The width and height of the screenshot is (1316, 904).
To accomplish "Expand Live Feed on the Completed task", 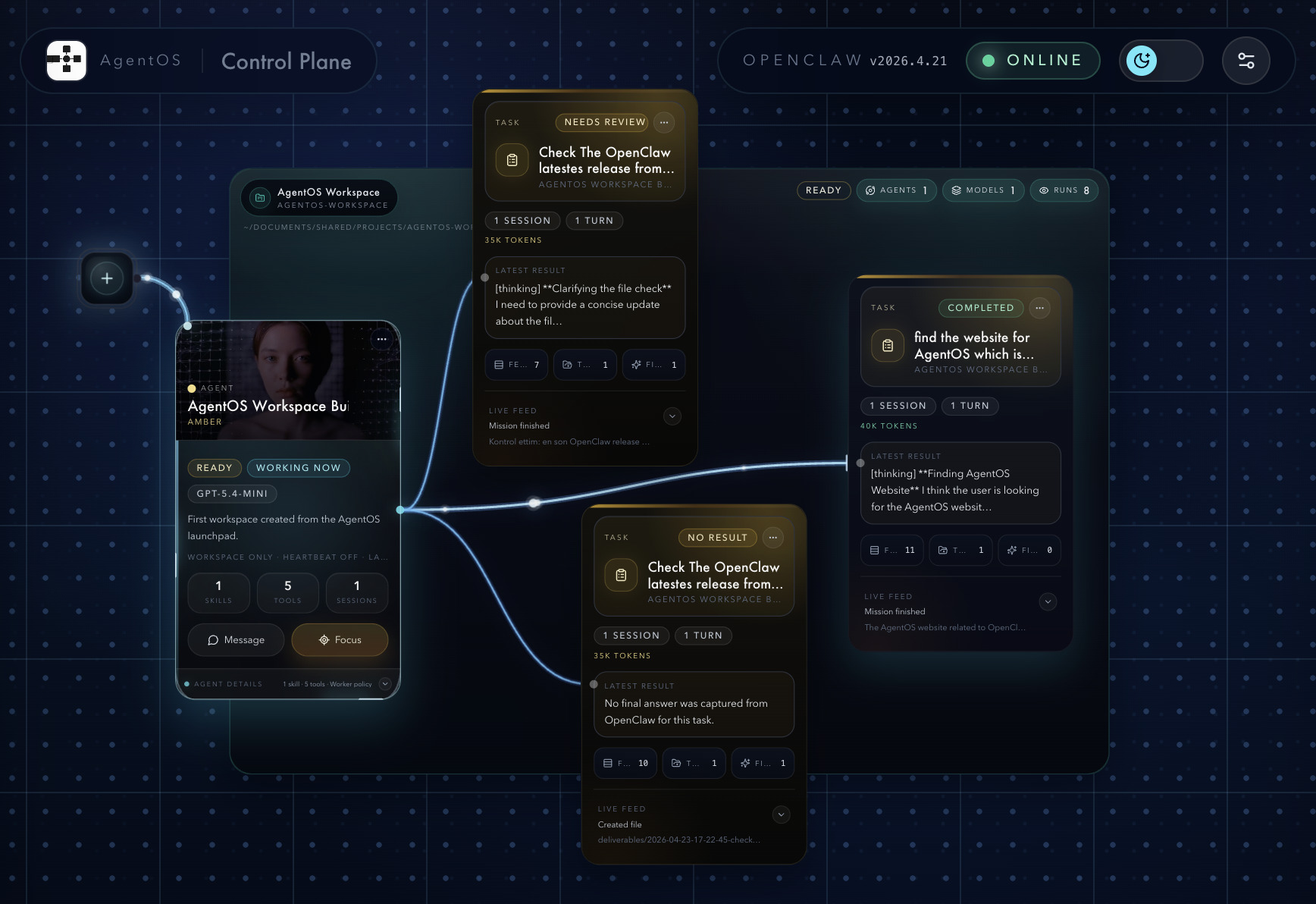I will click(1048, 602).
